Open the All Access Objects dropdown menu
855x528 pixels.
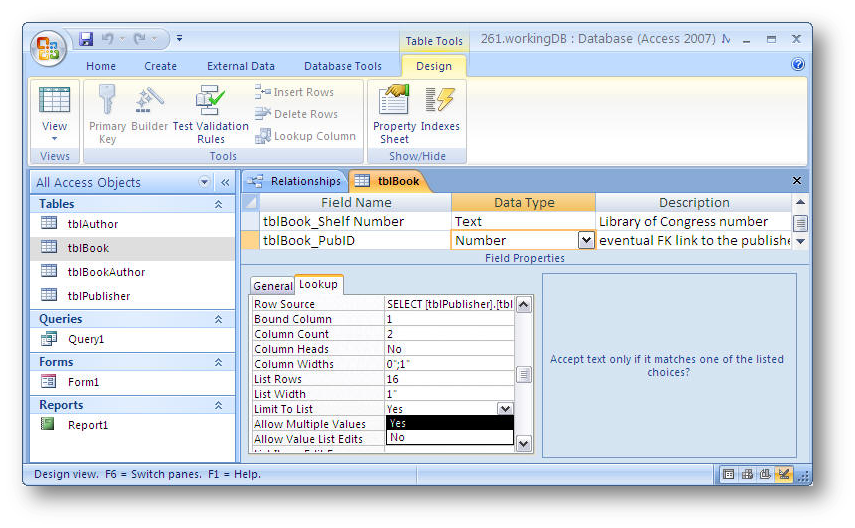point(205,182)
